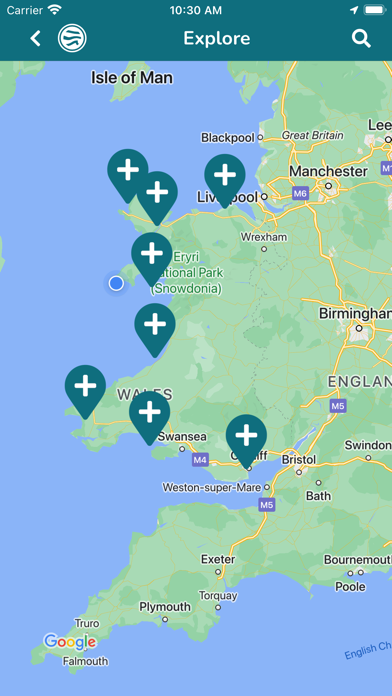Tap the round wave logo icon
Screen dimensions: 392x696
pos(72,38)
